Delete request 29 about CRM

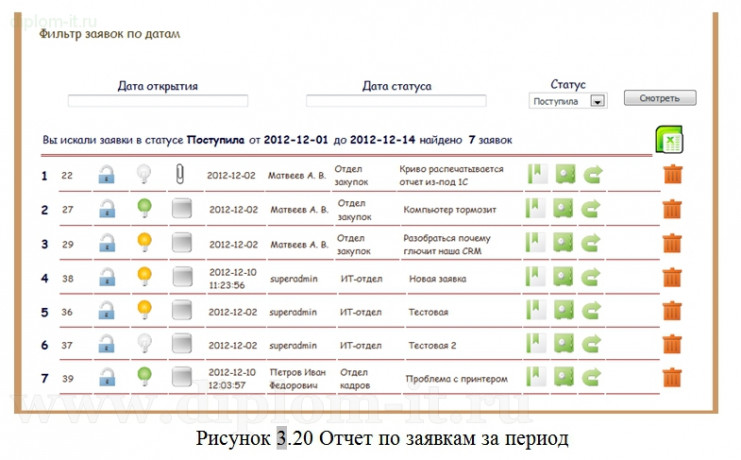point(672,243)
